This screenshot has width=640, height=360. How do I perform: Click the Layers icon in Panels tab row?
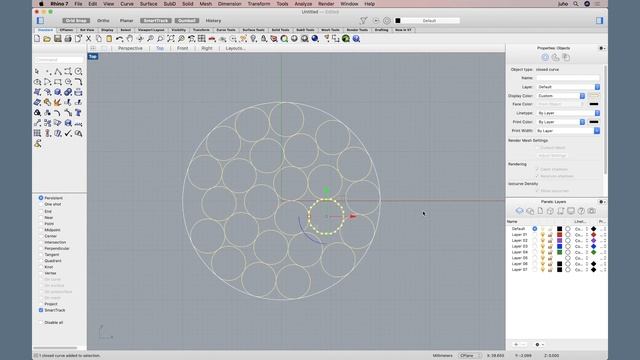(519, 211)
